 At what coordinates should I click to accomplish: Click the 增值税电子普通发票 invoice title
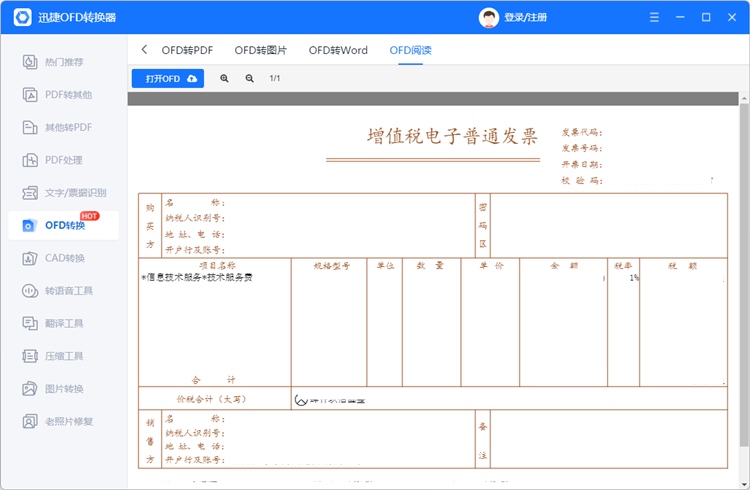[x=452, y=136]
